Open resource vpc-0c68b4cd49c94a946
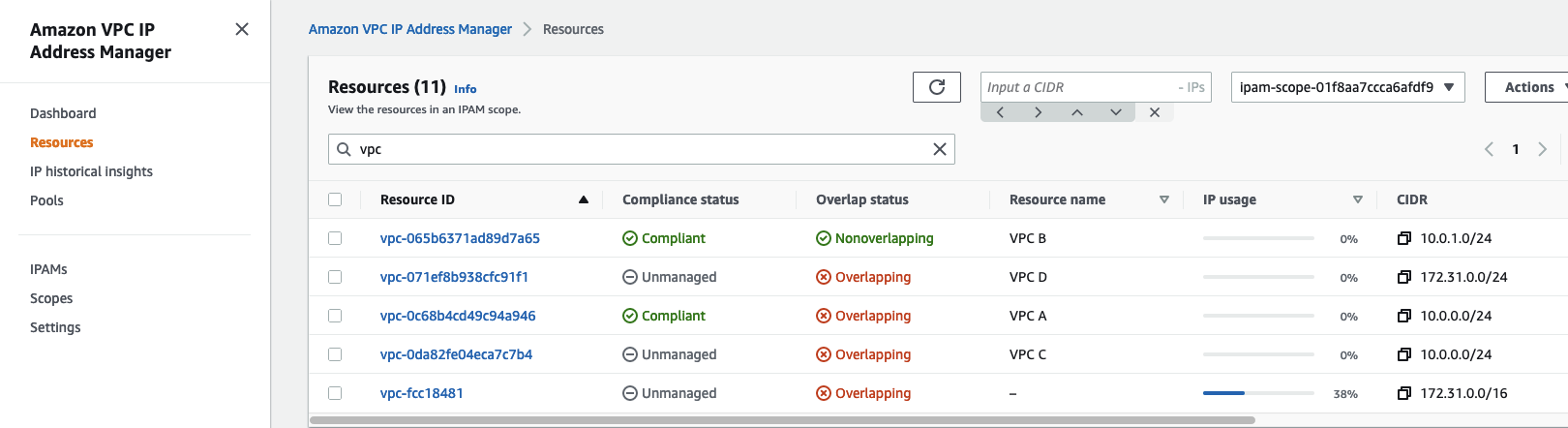1568x428 pixels. point(458,316)
